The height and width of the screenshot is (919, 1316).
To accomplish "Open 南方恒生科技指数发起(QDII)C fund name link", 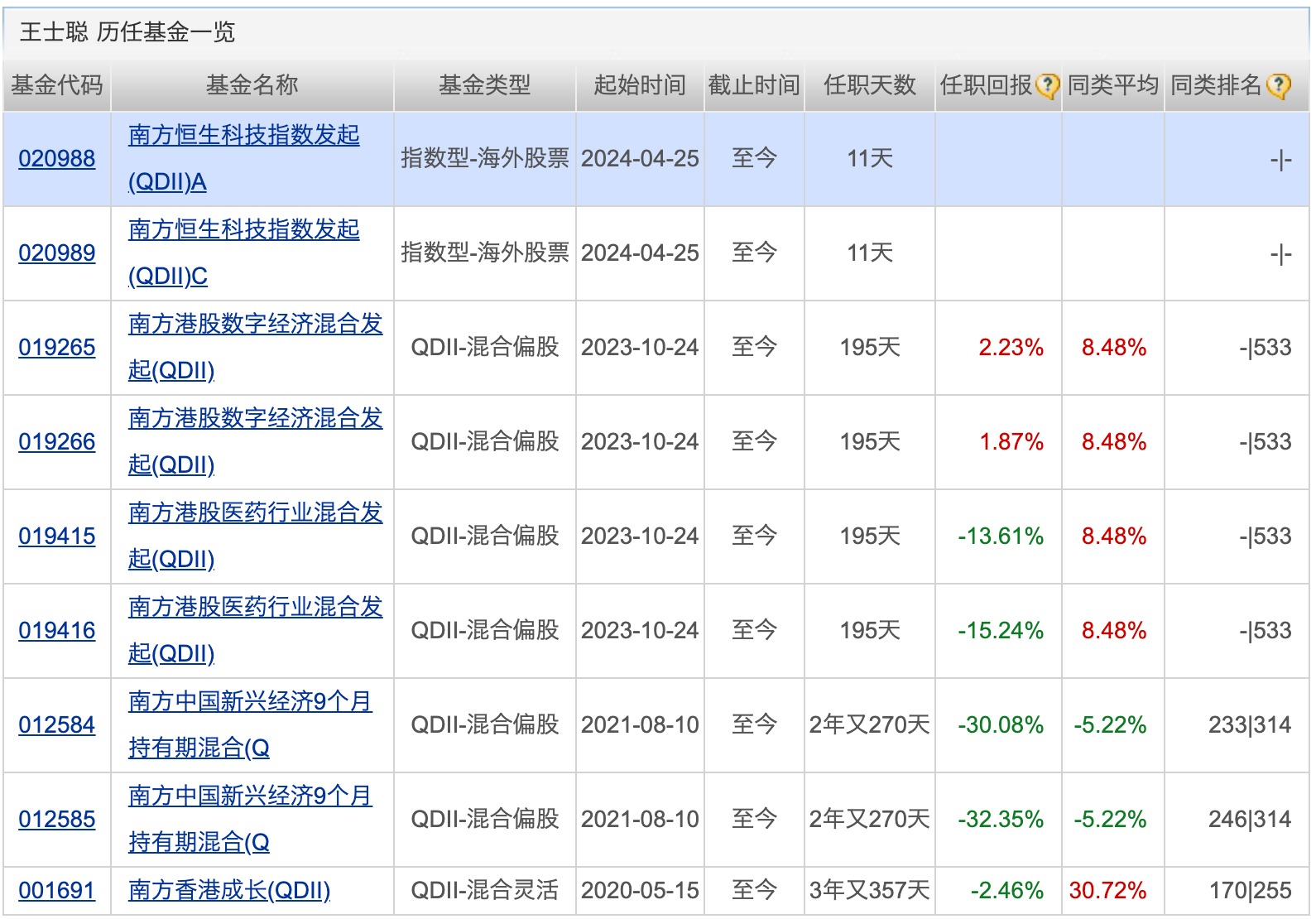I will [x=244, y=253].
